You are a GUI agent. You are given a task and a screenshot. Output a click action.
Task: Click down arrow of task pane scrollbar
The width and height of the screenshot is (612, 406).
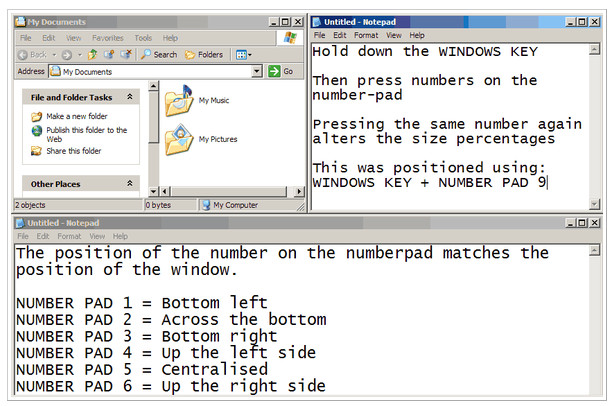153,191
